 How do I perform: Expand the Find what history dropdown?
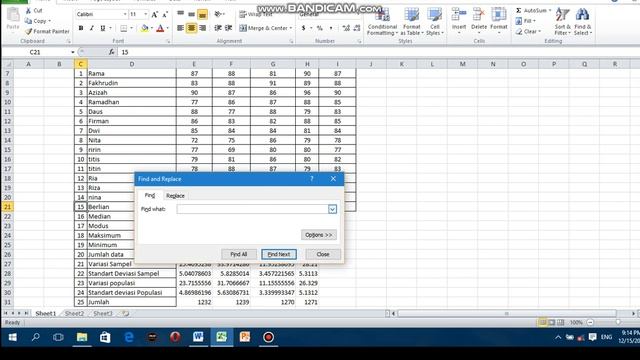(332, 209)
